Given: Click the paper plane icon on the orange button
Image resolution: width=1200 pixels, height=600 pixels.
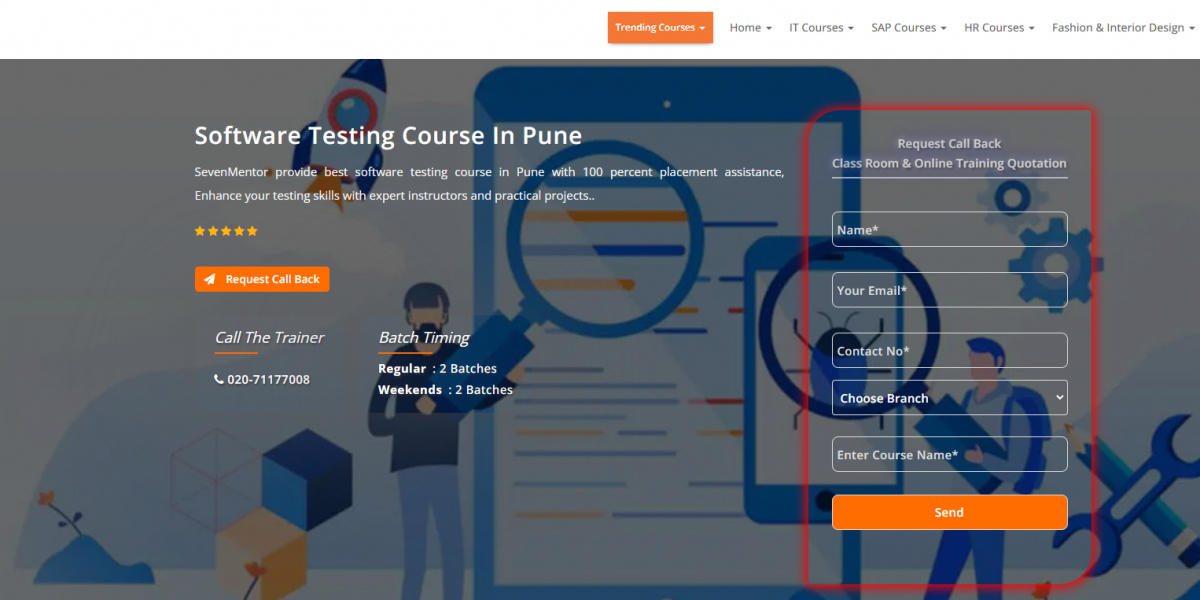Looking at the screenshot, I should (x=209, y=280).
